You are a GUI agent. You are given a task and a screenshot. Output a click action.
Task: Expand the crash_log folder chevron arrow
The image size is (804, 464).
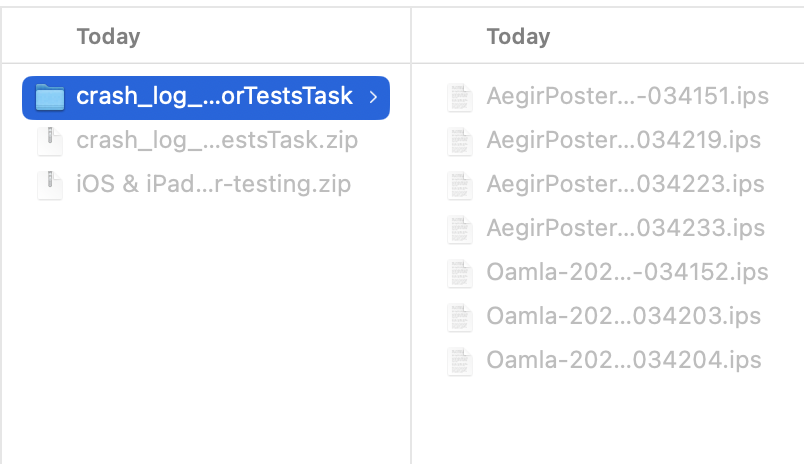click(x=374, y=97)
